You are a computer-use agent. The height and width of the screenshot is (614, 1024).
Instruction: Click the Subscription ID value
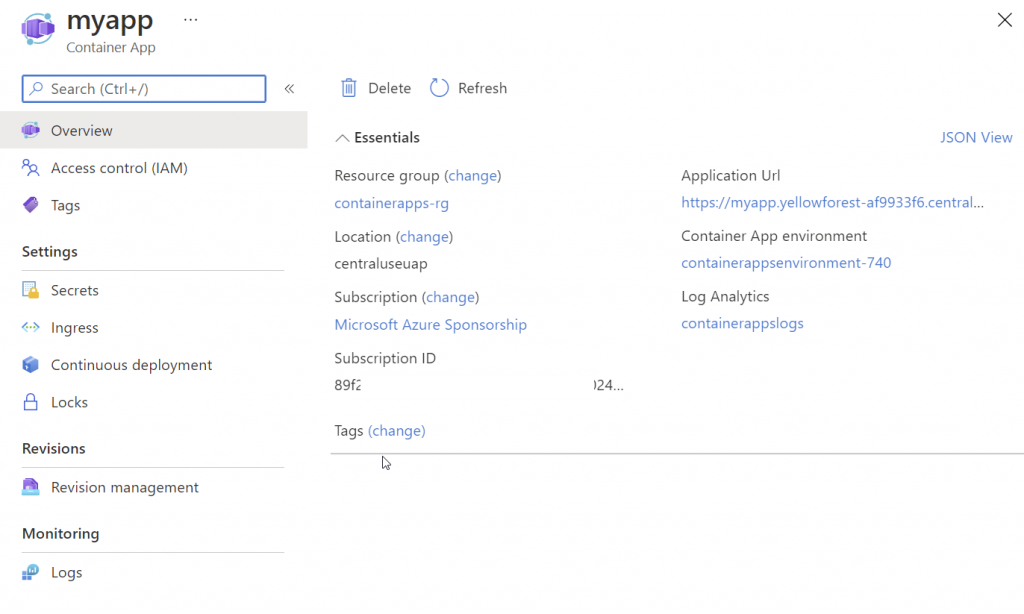[479, 385]
